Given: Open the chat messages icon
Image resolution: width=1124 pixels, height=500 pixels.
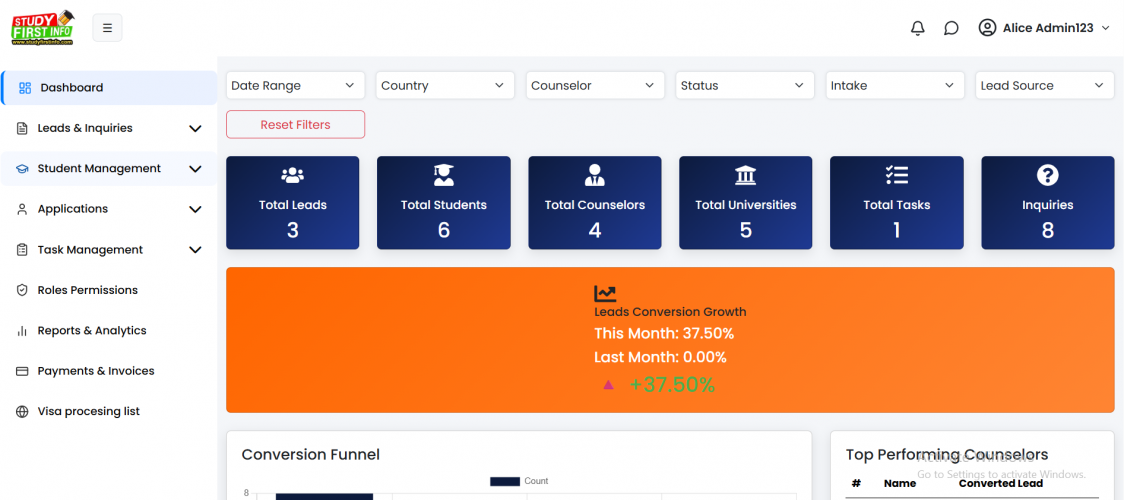Looking at the screenshot, I should coord(951,28).
